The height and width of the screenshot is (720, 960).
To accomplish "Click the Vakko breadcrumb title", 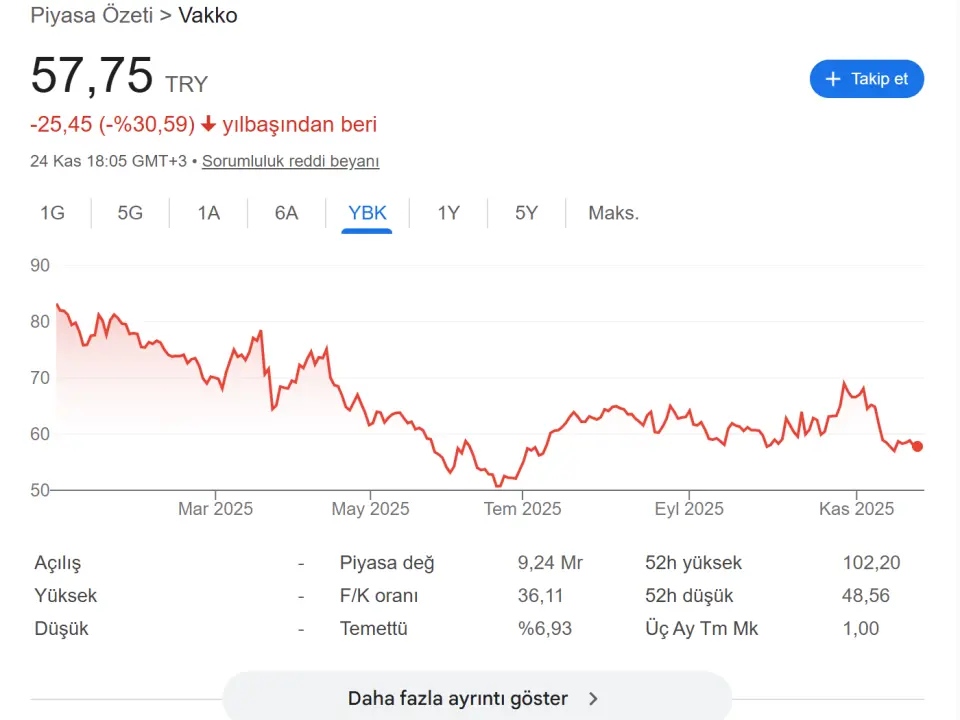I will click(208, 16).
